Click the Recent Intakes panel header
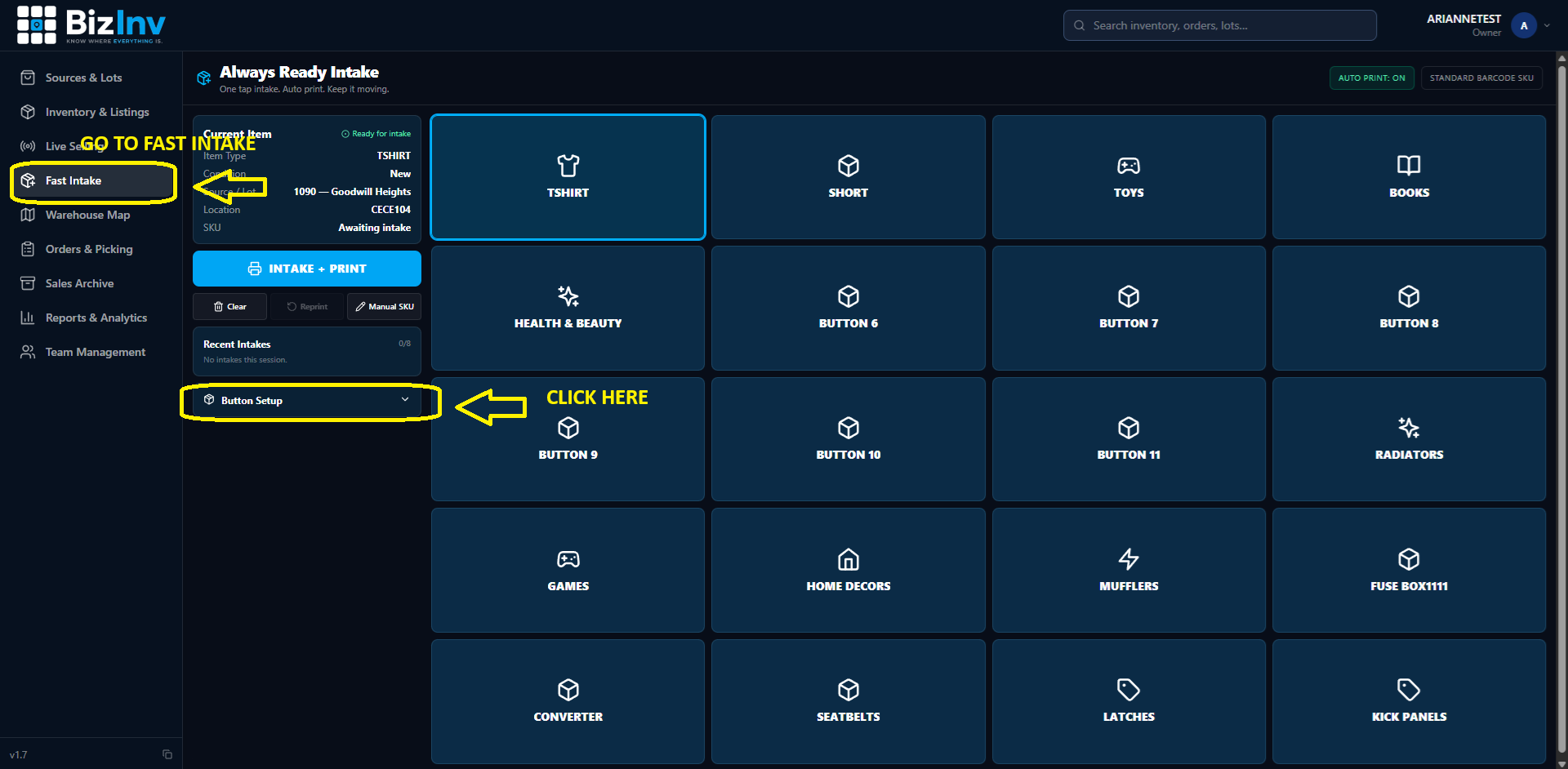The image size is (1568, 769). click(237, 344)
